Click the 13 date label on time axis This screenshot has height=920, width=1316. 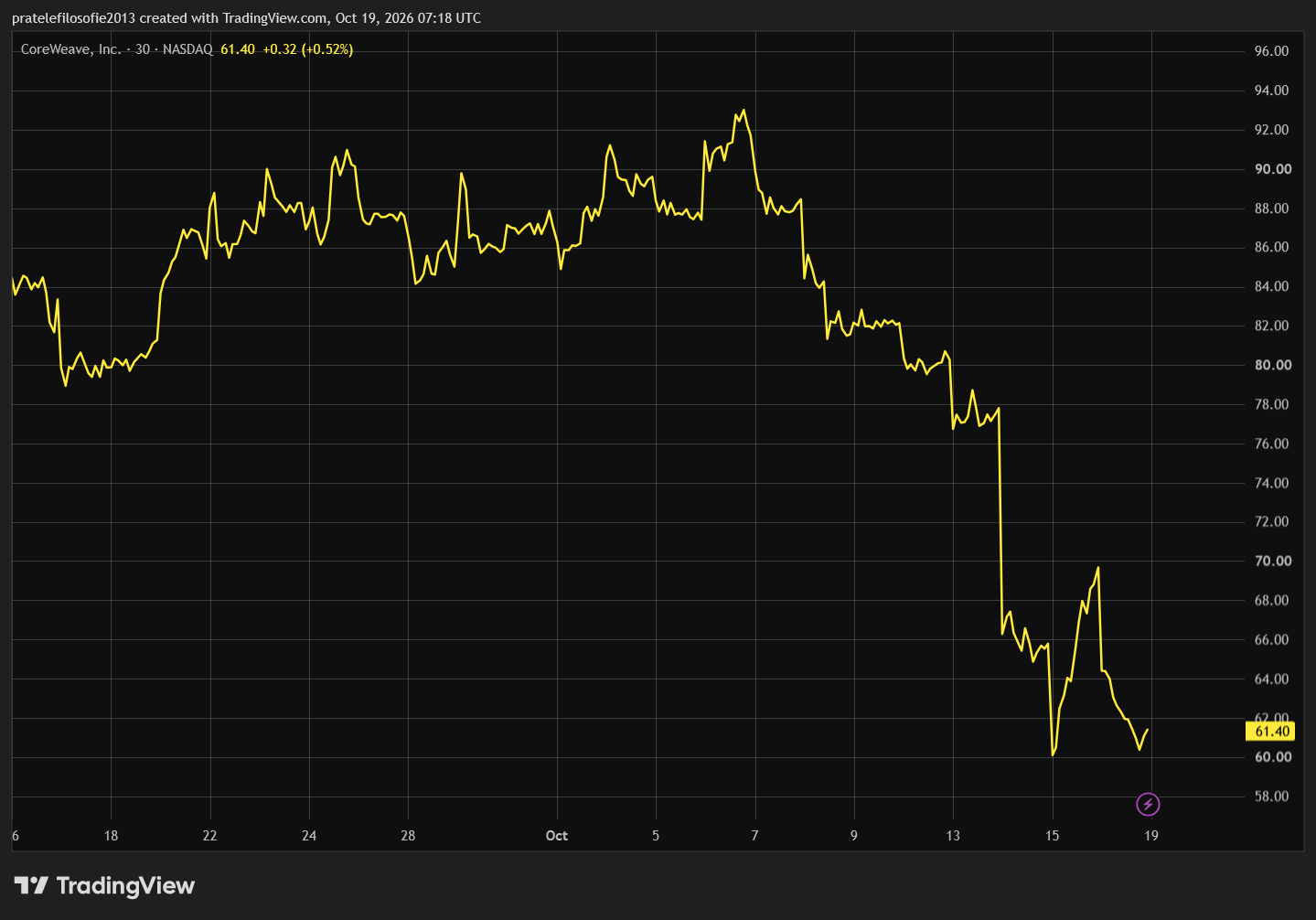click(x=953, y=836)
